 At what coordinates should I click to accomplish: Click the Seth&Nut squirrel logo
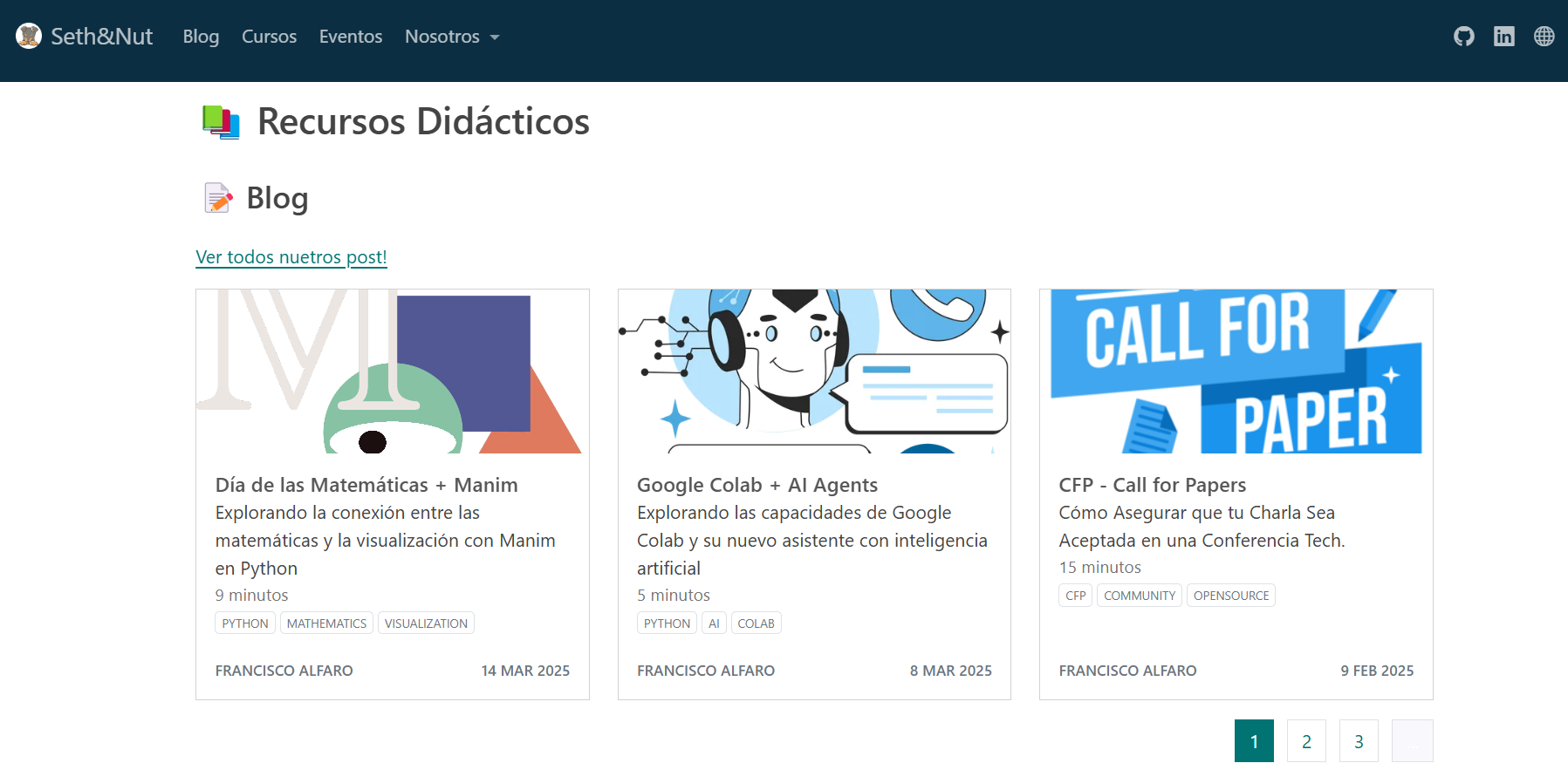(29, 36)
